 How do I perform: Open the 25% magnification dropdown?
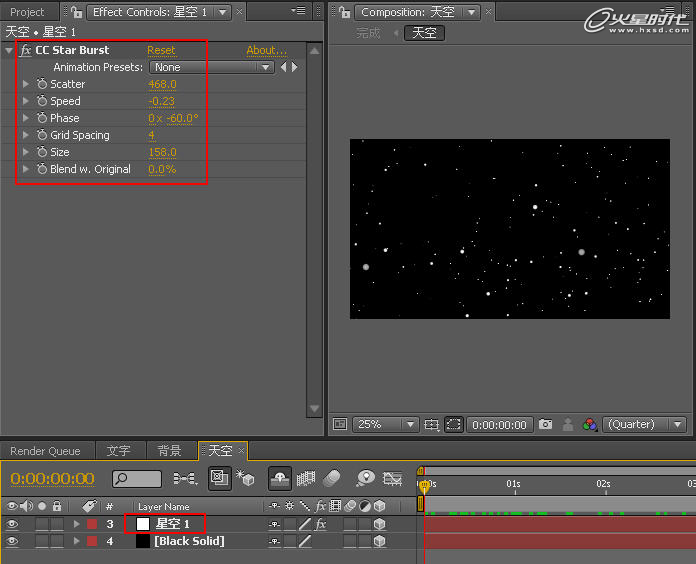(x=385, y=425)
